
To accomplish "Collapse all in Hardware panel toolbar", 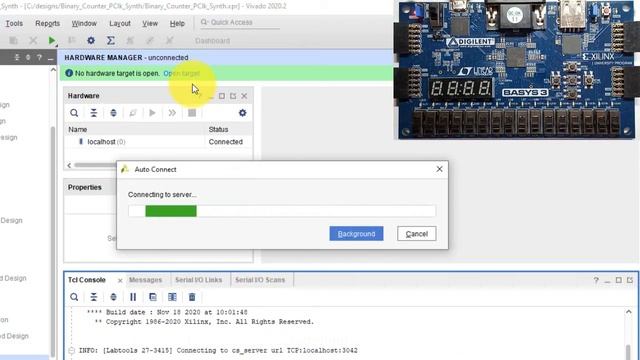I will [93, 113].
